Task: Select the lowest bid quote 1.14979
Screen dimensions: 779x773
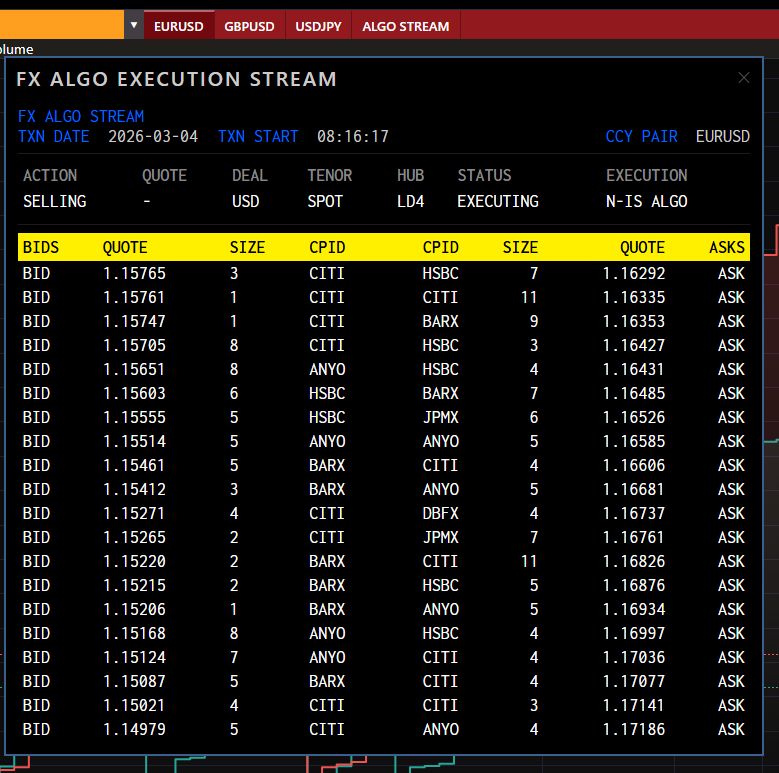Action: pyautogui.click(x=134, y=729)
